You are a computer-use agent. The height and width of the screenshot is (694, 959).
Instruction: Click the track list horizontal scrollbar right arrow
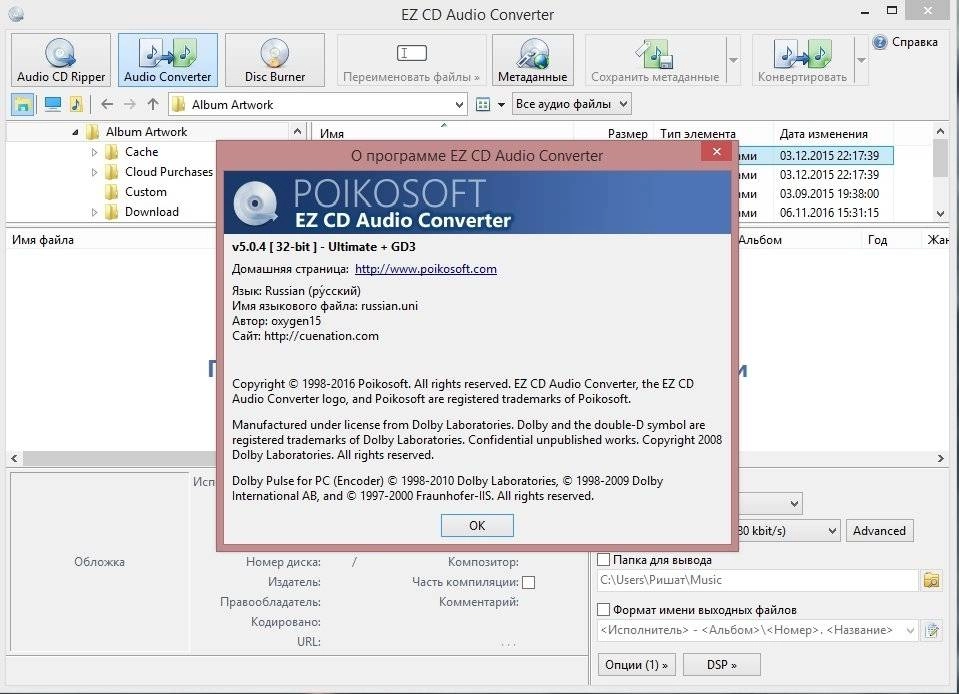(x=940, y=459)
